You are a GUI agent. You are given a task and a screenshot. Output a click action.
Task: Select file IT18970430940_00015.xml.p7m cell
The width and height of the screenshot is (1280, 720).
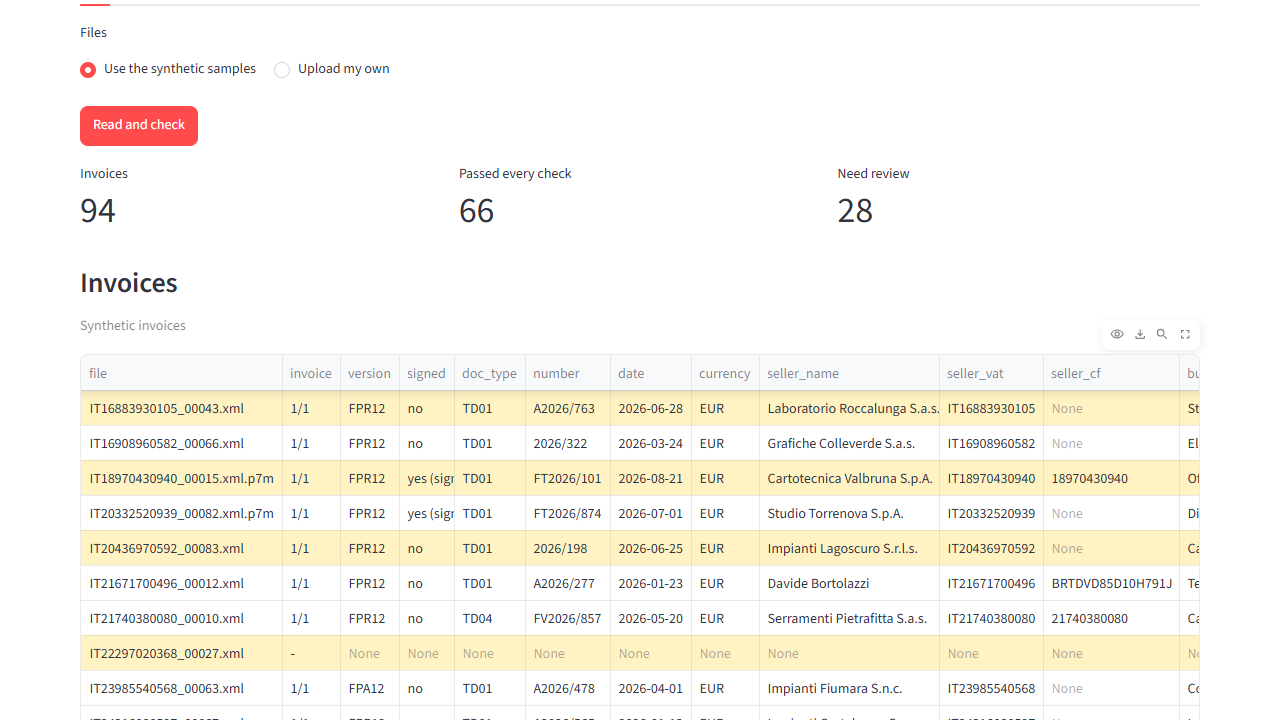[181, 478]
